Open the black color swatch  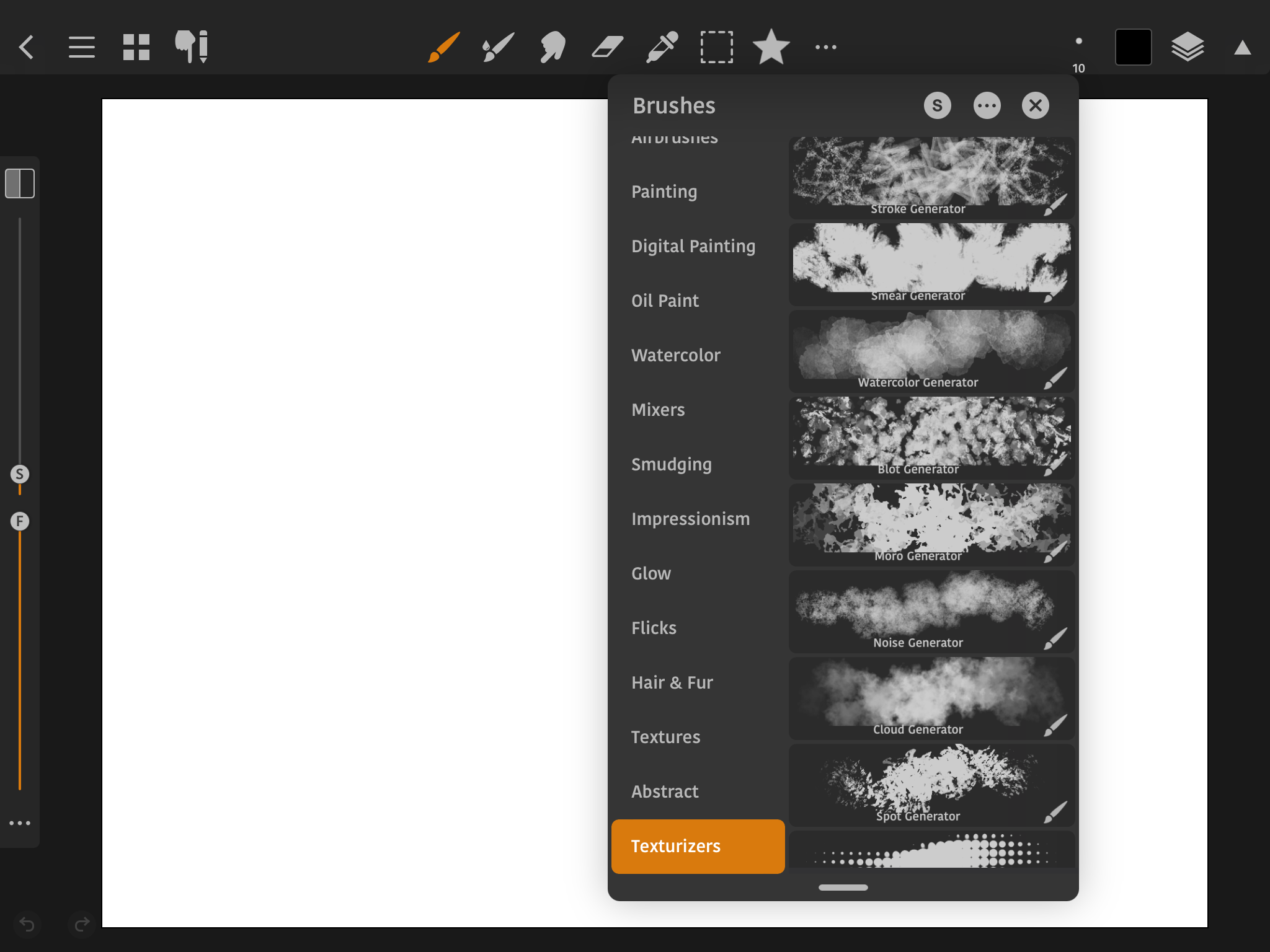click(1133, 47)
